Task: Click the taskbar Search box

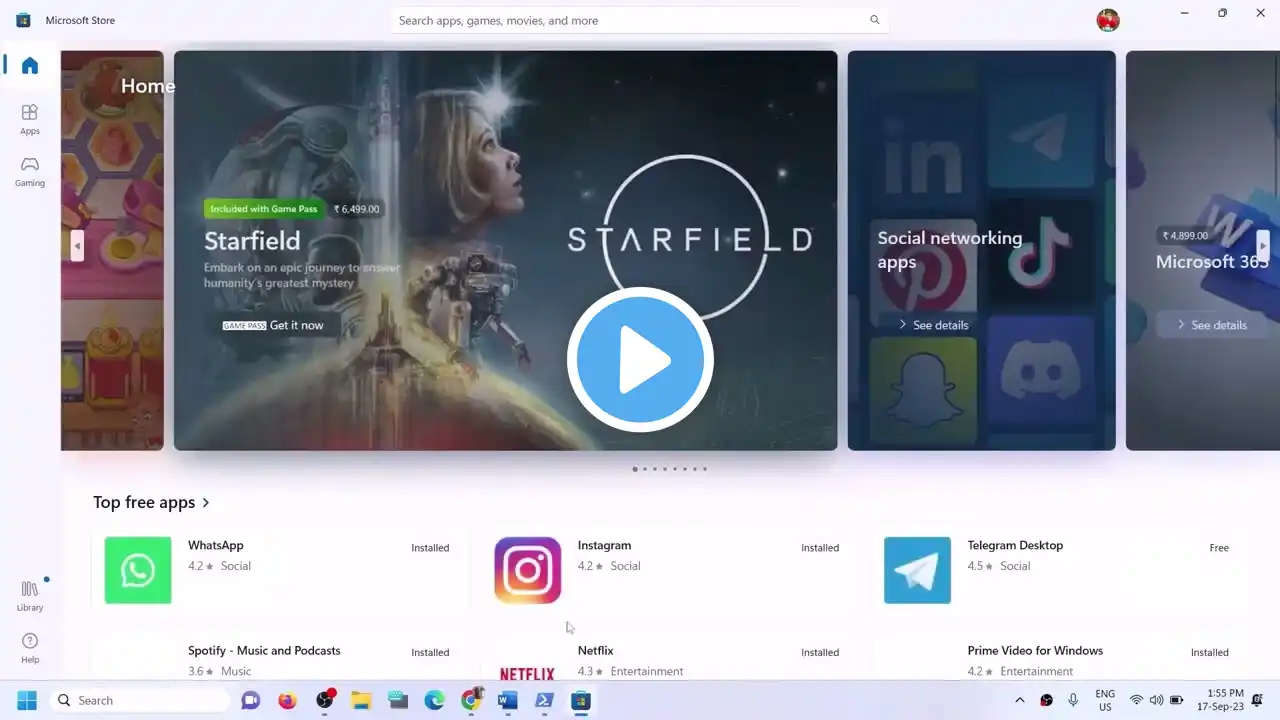Action: pyautogui.click(x=140, y=700)
